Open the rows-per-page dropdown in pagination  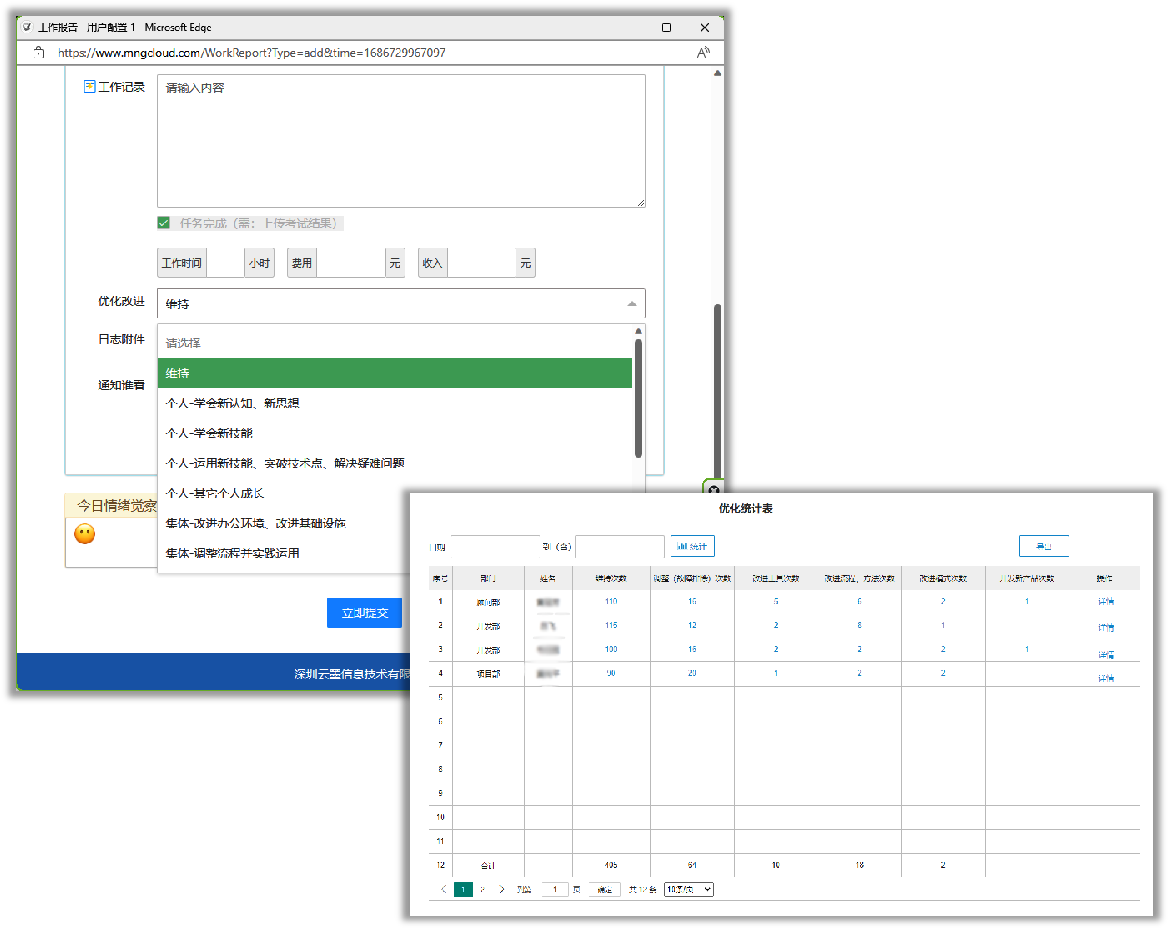tap(688, 889)
